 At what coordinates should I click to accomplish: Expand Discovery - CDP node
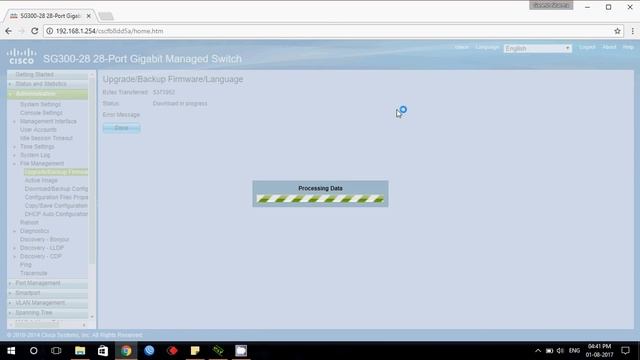tap(15, 257)
